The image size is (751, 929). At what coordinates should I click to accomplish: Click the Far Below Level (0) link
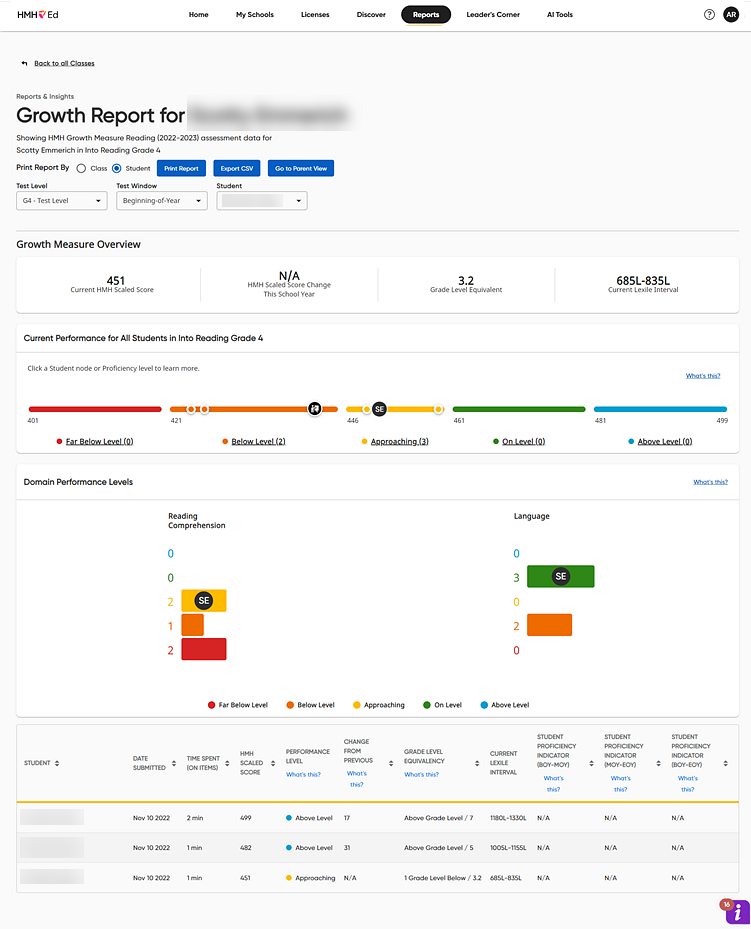[100, 441]
